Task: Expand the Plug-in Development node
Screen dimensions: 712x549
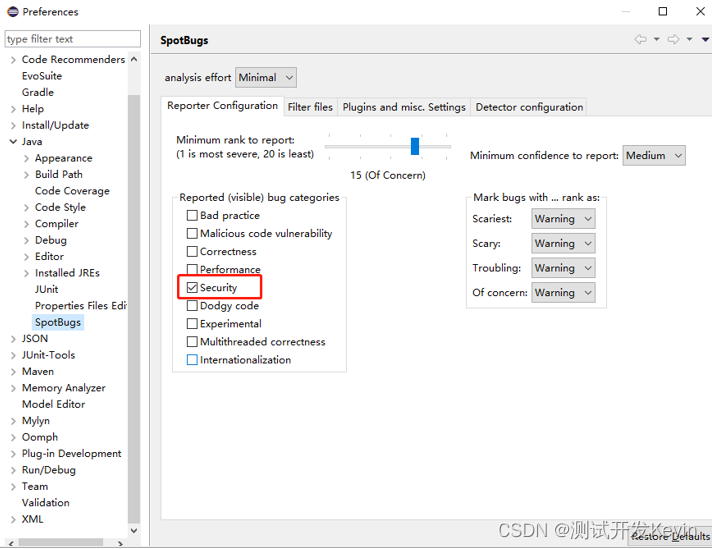Action: (x=13, y=454)
